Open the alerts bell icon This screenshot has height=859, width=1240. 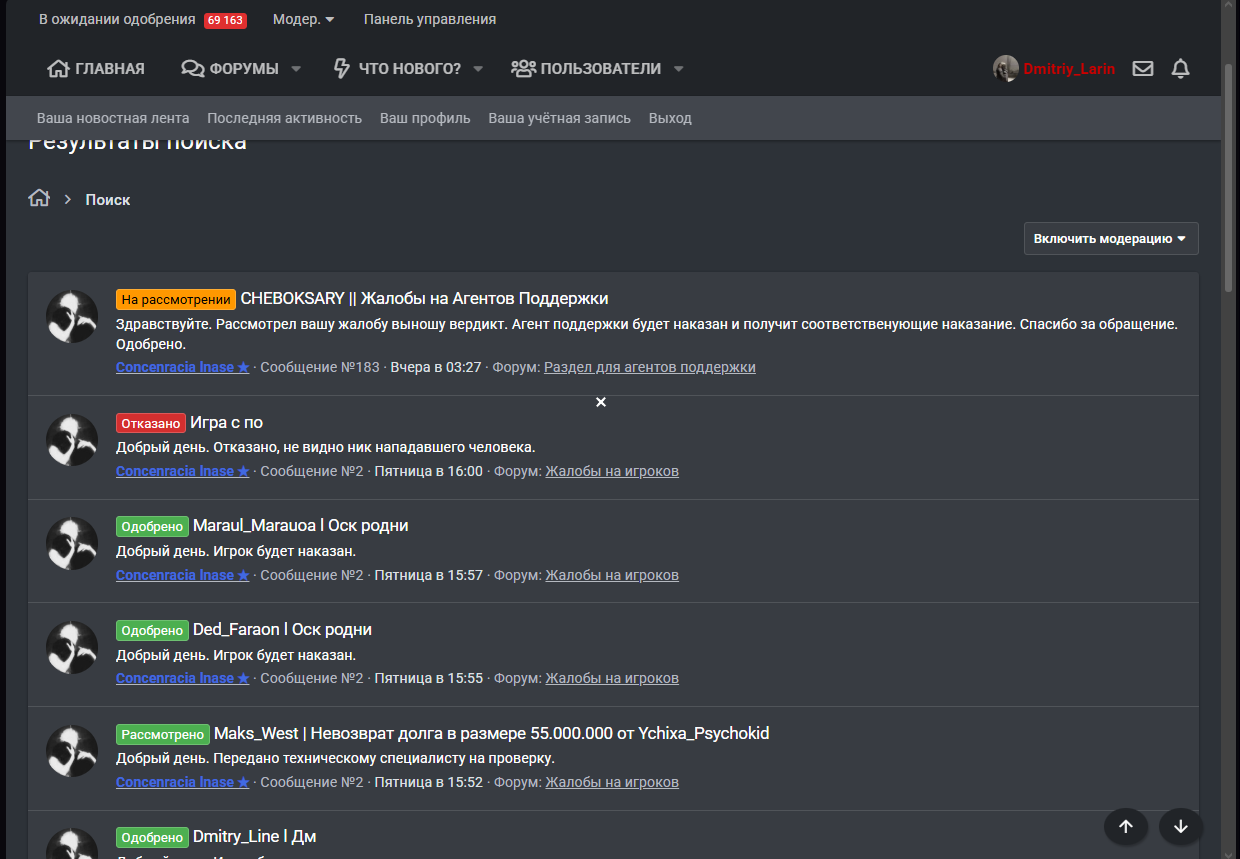(1180, 69)
